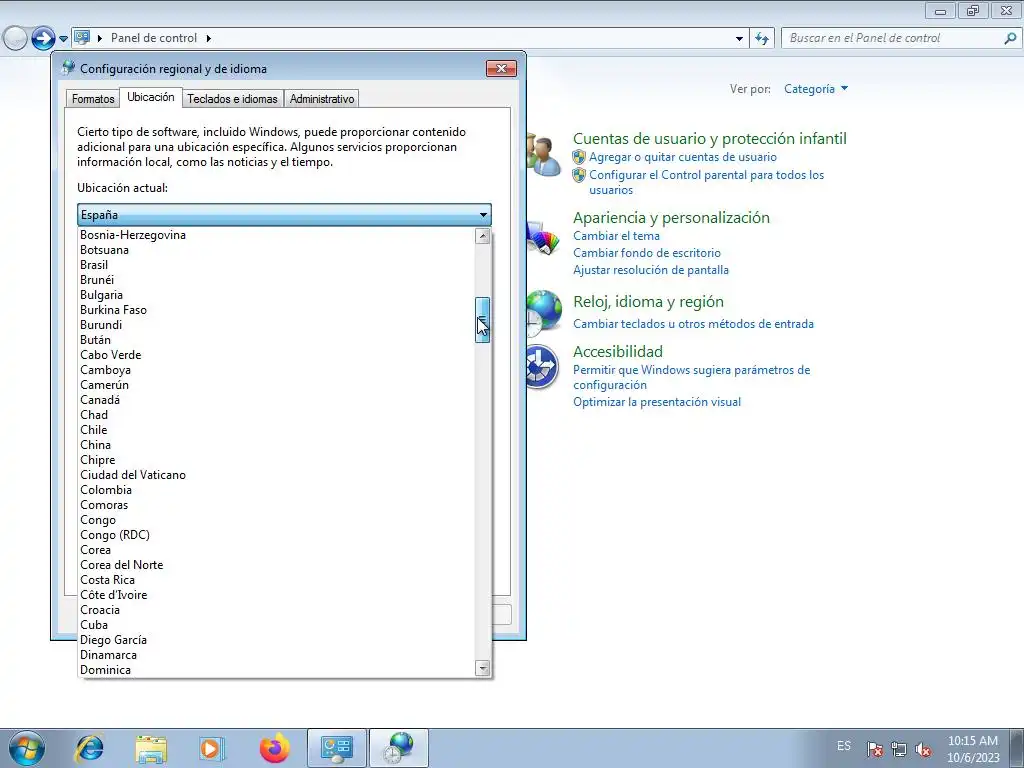Click the Control Panel icon in address bar
This screenshot has height=768, width=1024.
[x=82, y=37]
